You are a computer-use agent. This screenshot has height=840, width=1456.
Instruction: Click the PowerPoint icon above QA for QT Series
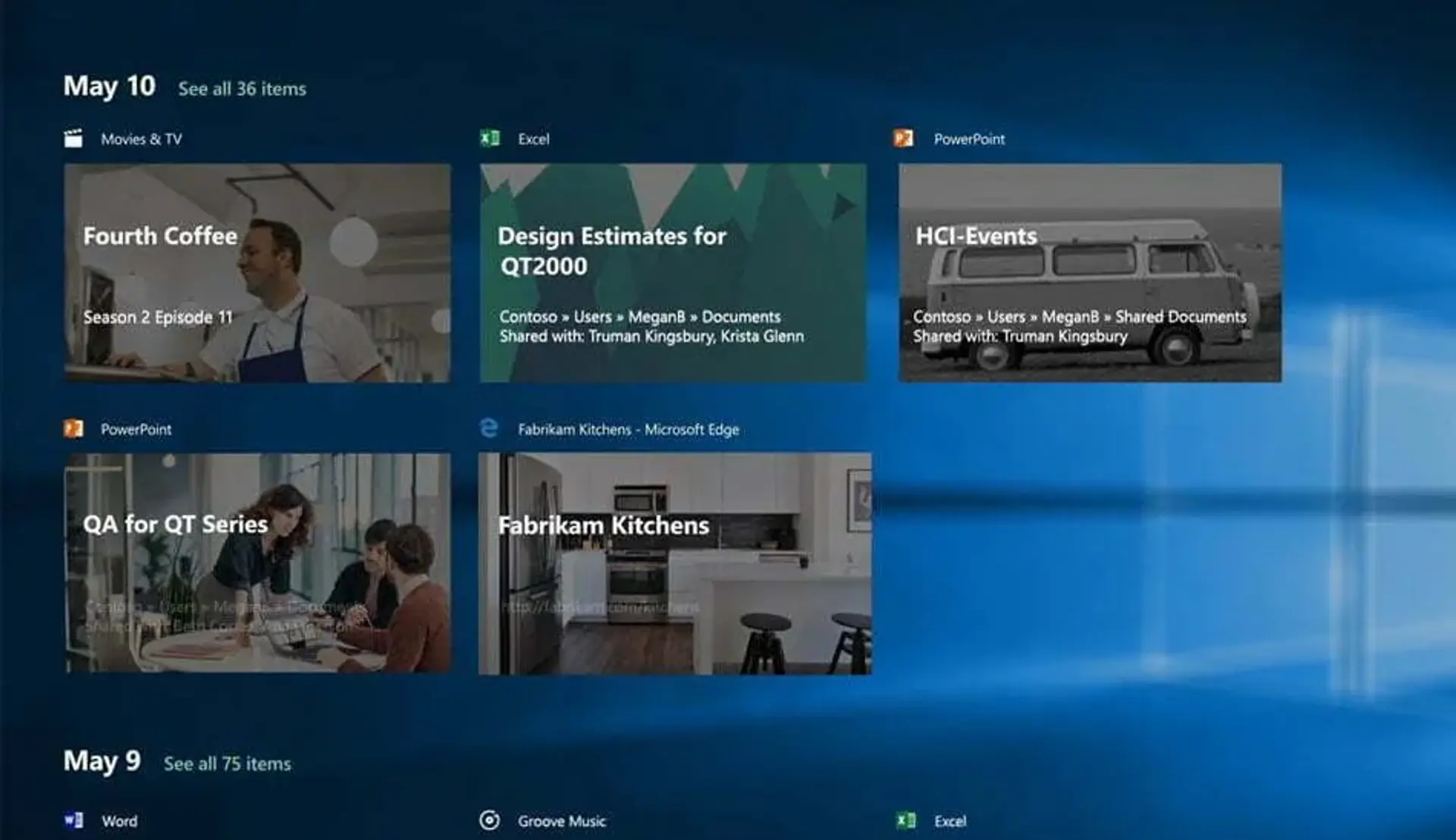coord(74,429)
